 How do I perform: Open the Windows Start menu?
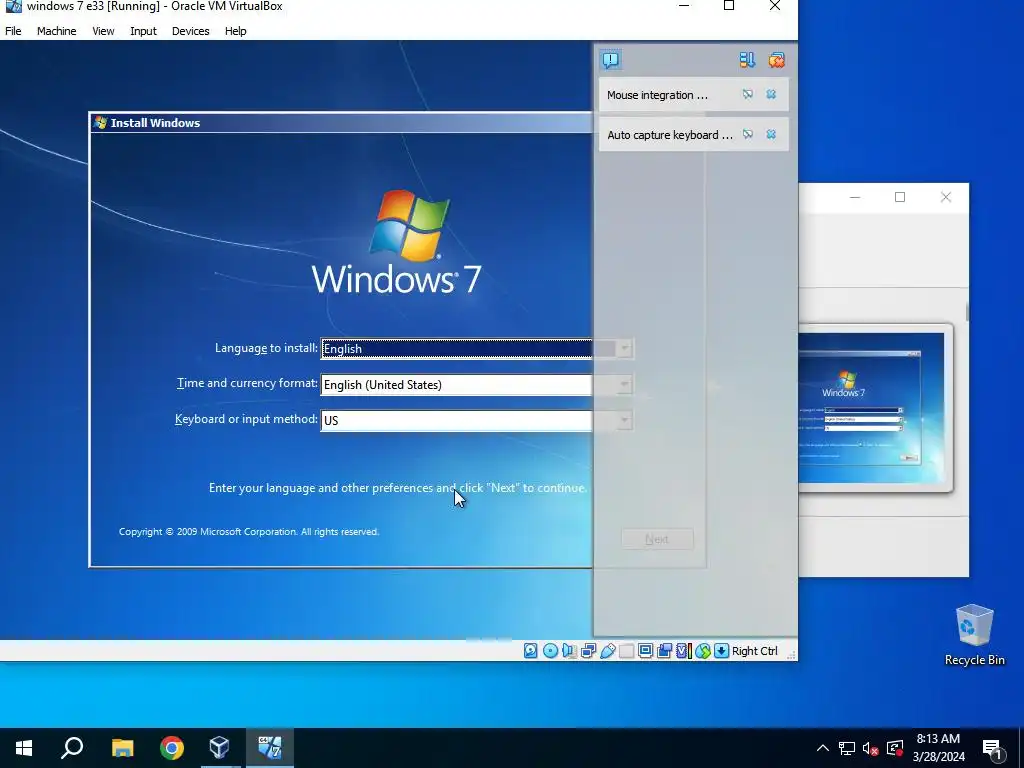click(x=24, y=748)
